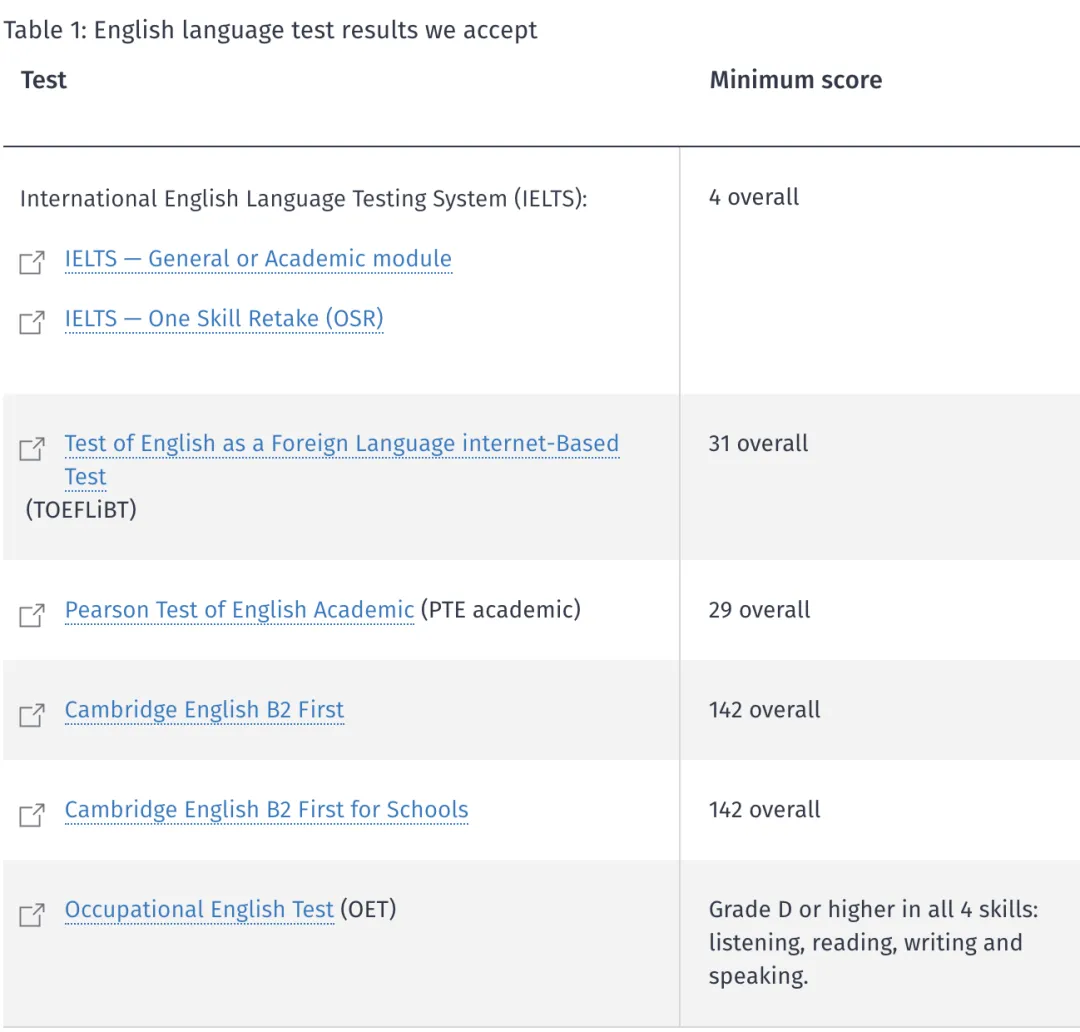Select '142 overall' in B2 First for Schools row

click(x=765, y=809)
